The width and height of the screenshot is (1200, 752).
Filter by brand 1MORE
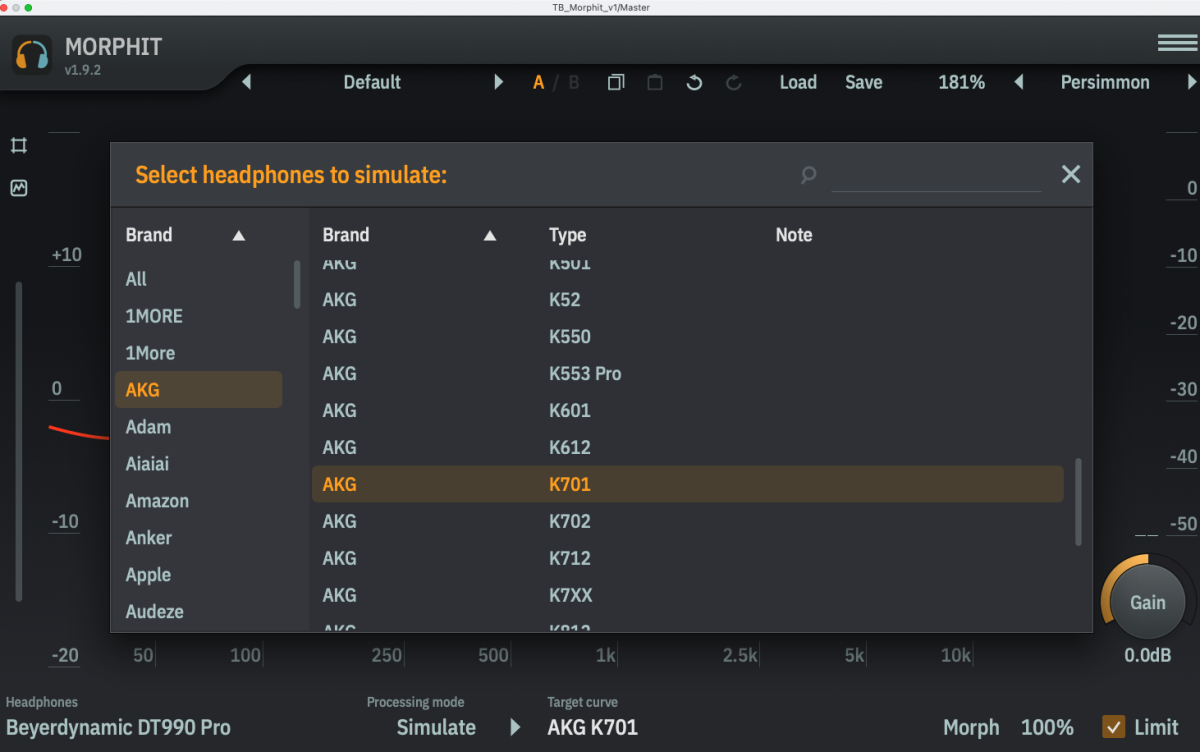[198, 316]
